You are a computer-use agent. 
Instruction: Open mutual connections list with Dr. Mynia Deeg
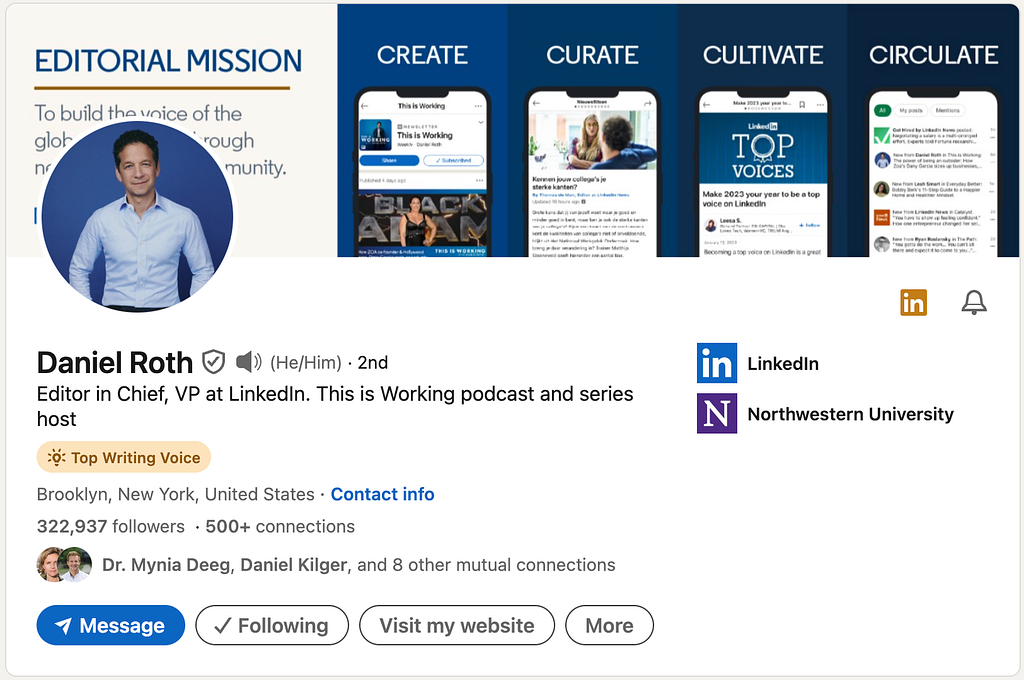coord(359,565)
